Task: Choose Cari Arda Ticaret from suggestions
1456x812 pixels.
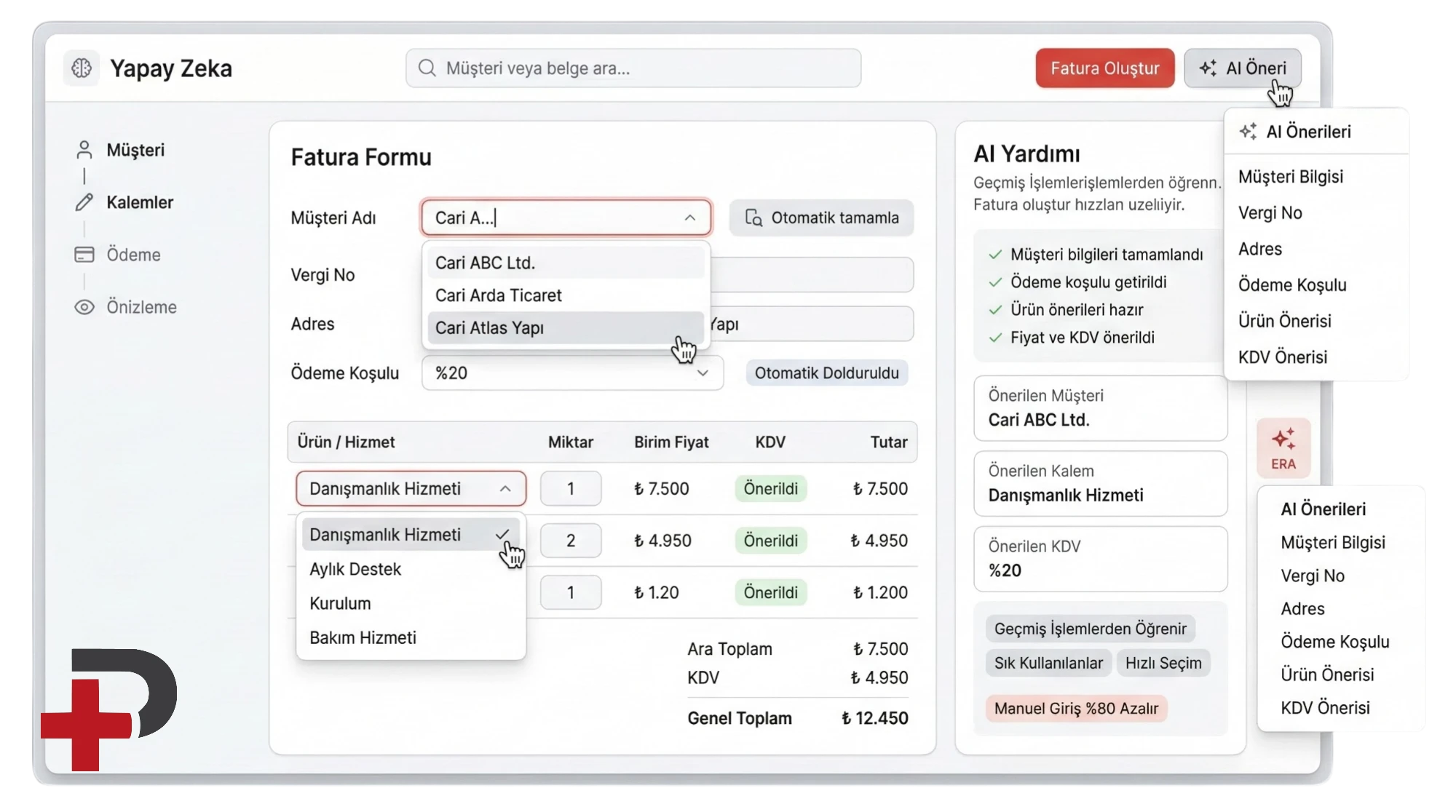Action: (499, 295)
